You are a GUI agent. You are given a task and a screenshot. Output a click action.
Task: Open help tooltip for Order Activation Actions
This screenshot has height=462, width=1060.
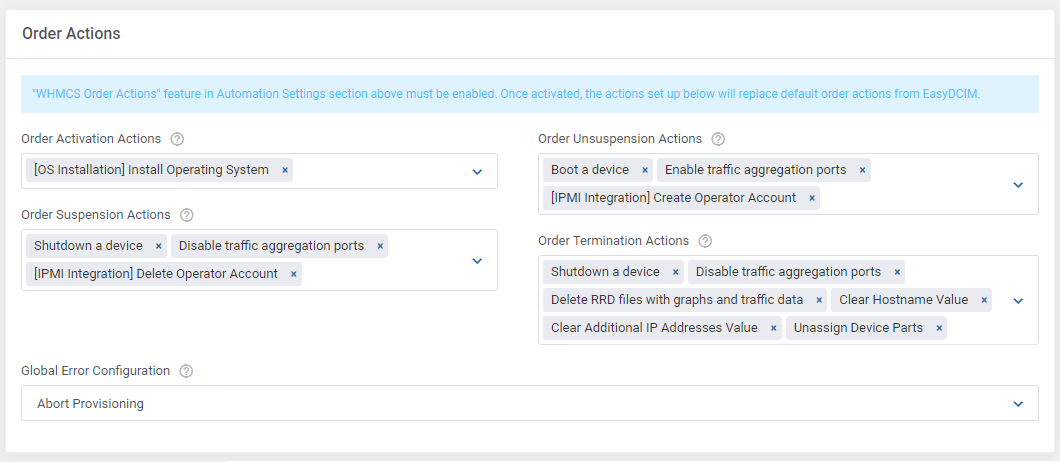pos(177,139)
